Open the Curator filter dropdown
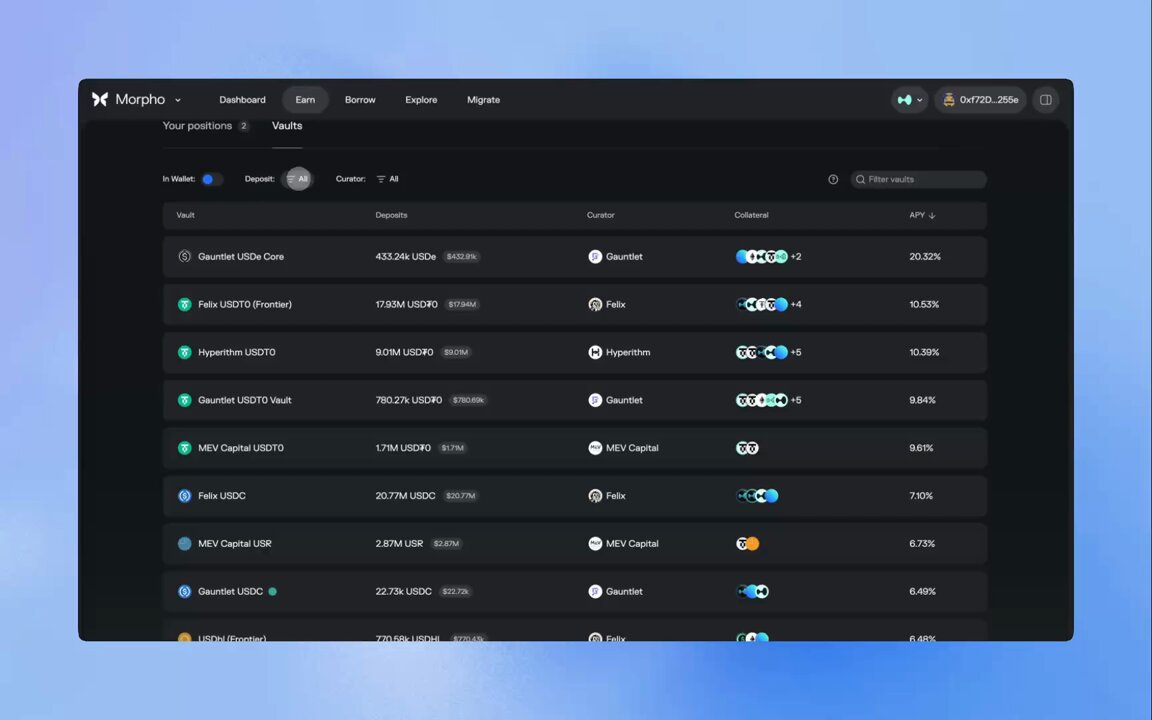 coord(387,178)
